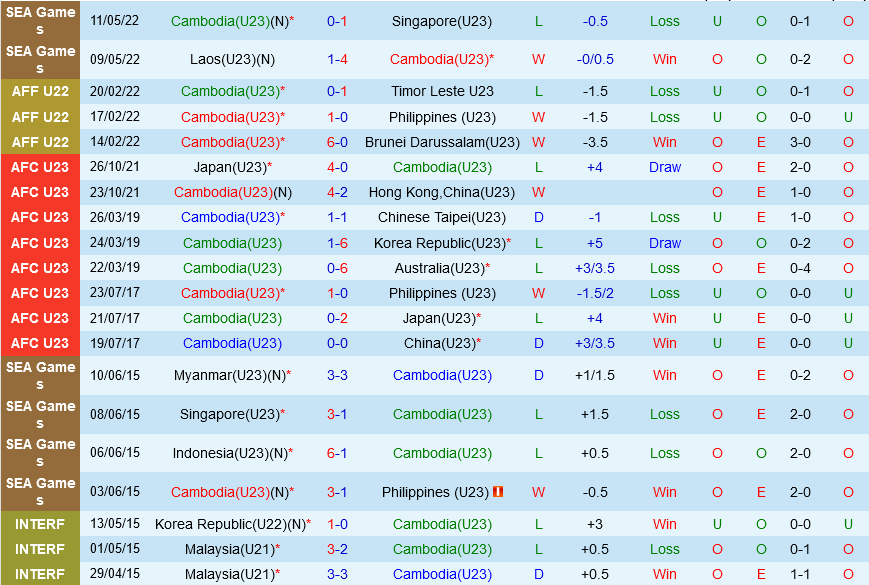Click the D result in Chinese Taipei row
Viewport: 869px width, 585px height.
[538, 217]
